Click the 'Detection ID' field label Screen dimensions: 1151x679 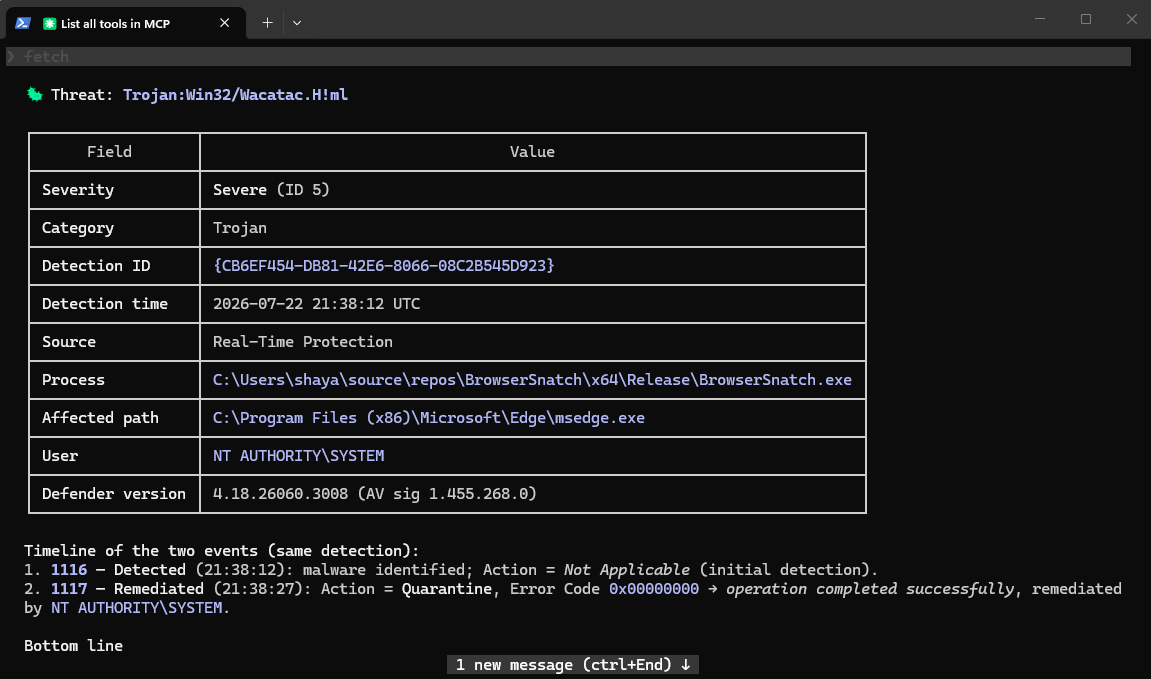click(96, 266)
